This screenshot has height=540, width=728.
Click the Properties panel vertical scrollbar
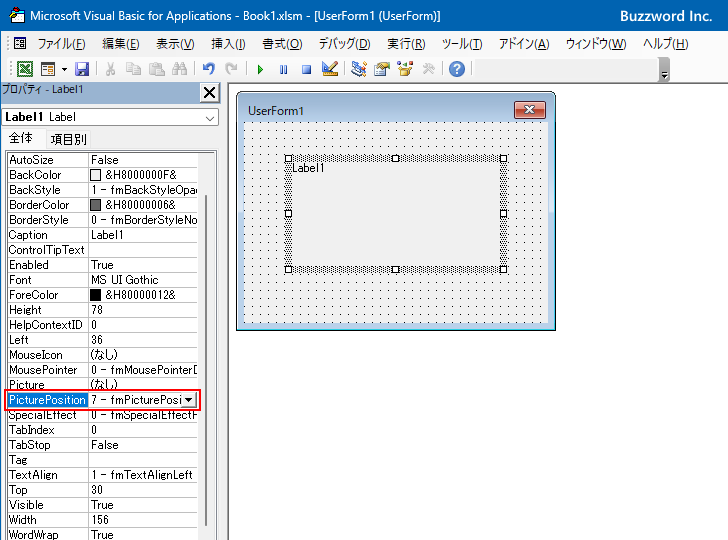click(206, 360)
